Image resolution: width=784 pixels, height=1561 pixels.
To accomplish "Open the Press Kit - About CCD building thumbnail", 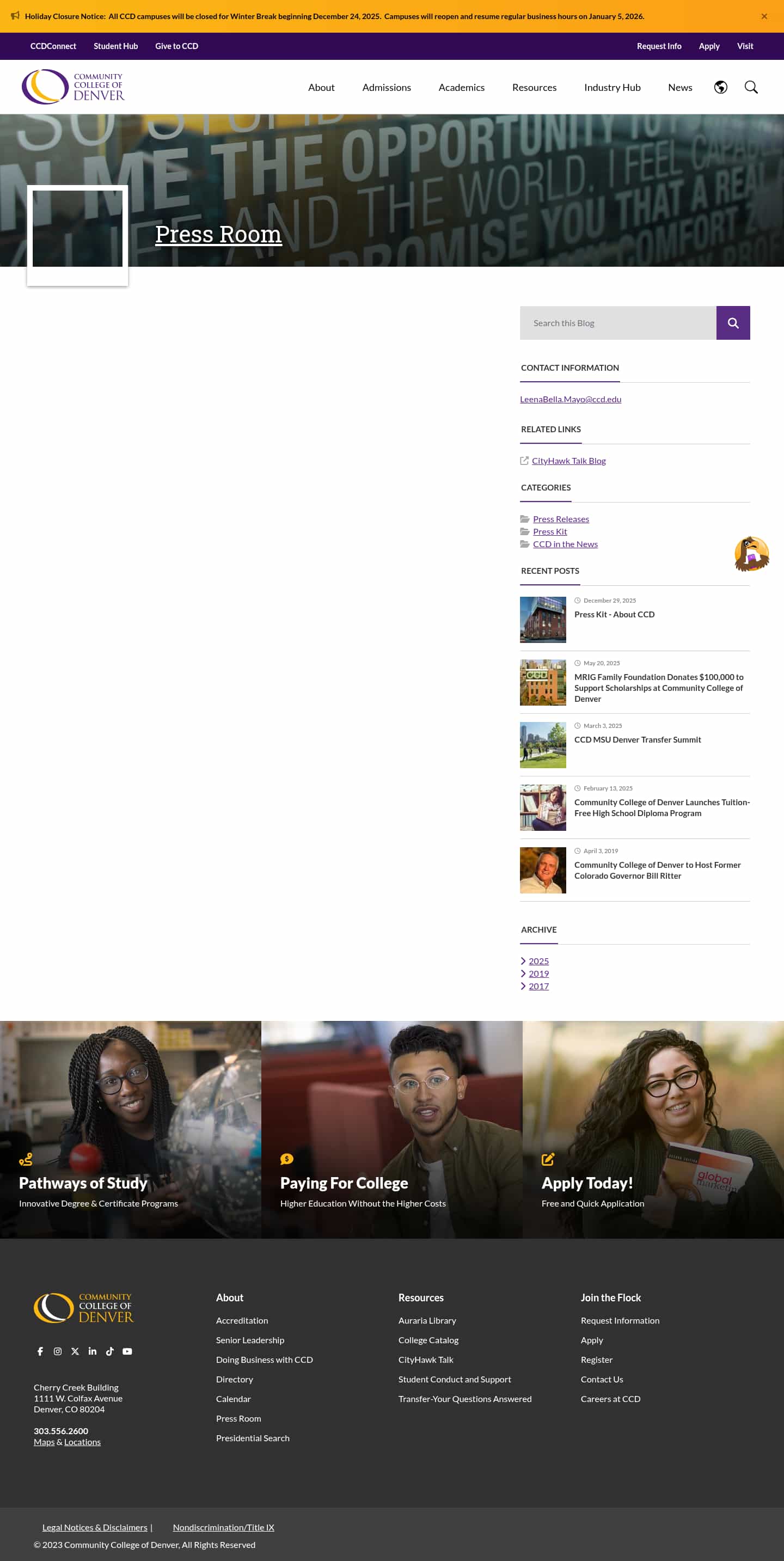I will point(543,619).
